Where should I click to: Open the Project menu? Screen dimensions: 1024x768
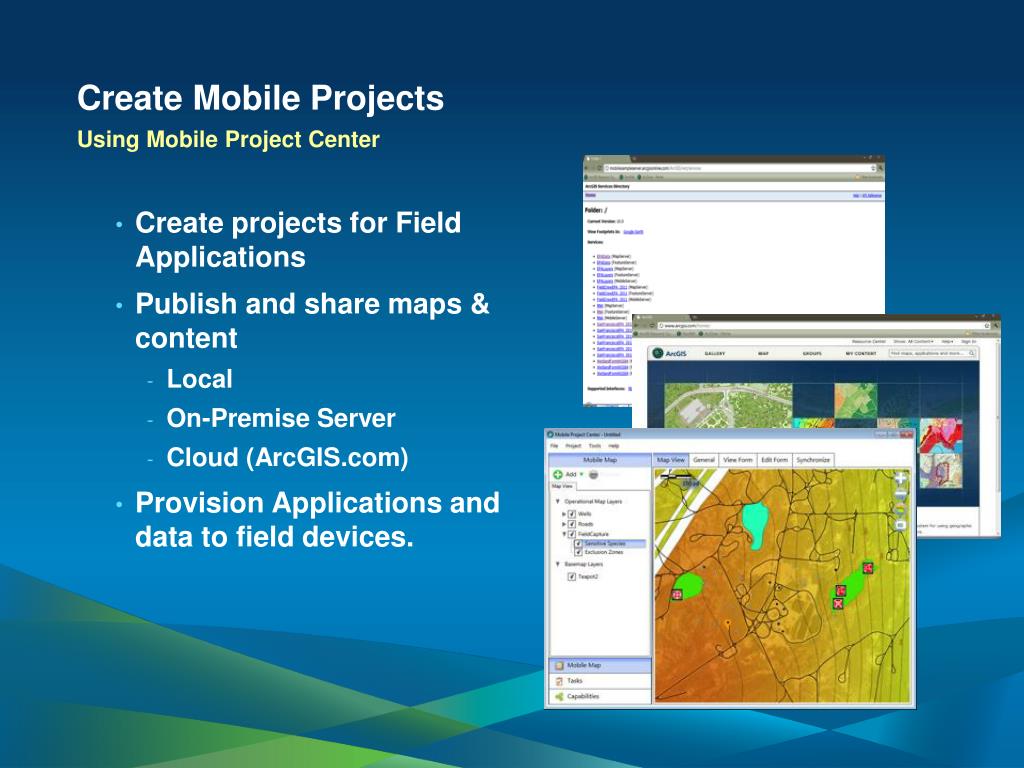[573, 446]
